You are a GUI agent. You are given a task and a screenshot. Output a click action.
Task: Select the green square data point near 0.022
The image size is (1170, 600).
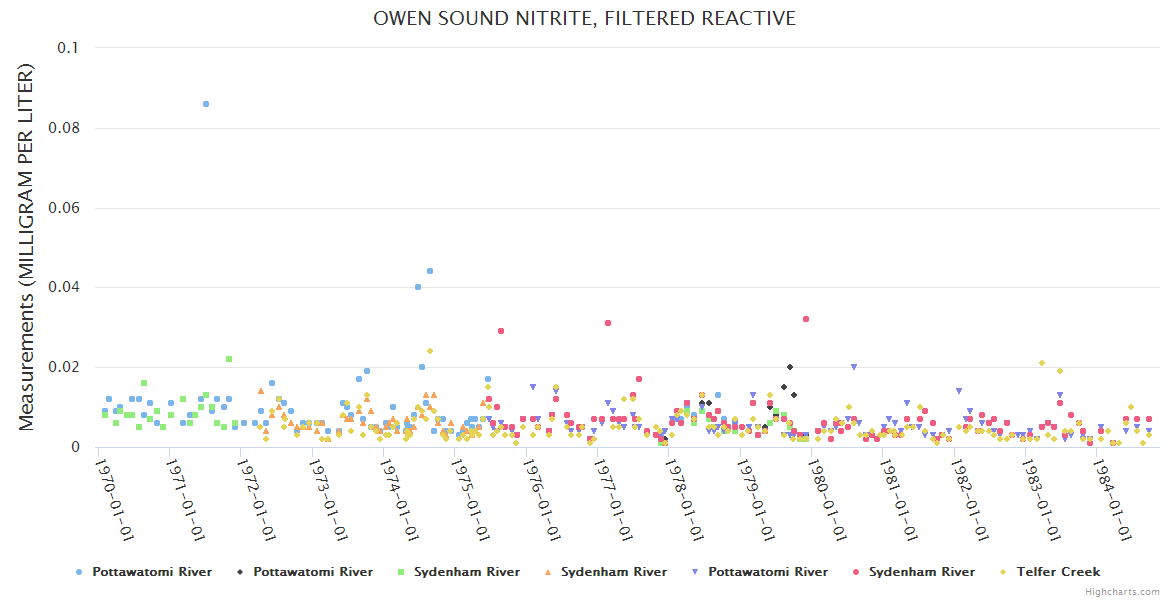point(229,359)
